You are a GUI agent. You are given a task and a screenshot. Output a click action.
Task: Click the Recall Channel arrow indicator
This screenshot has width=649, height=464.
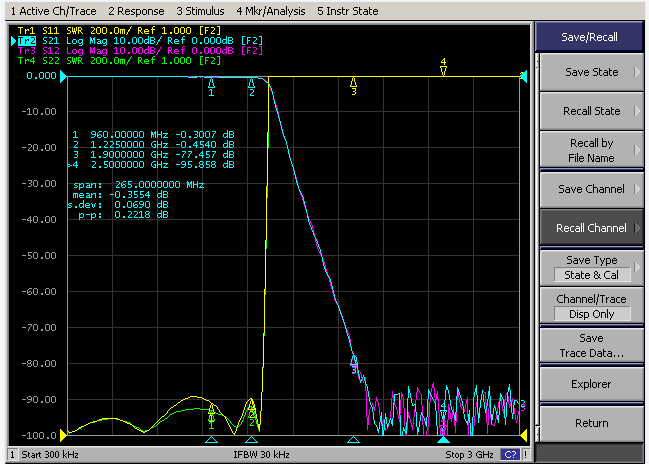[637, 228]
